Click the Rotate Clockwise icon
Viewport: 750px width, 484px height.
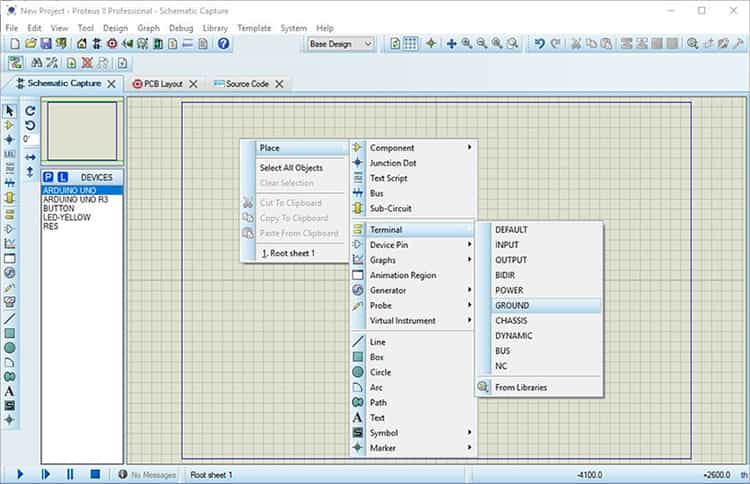[x=30, y=111]
